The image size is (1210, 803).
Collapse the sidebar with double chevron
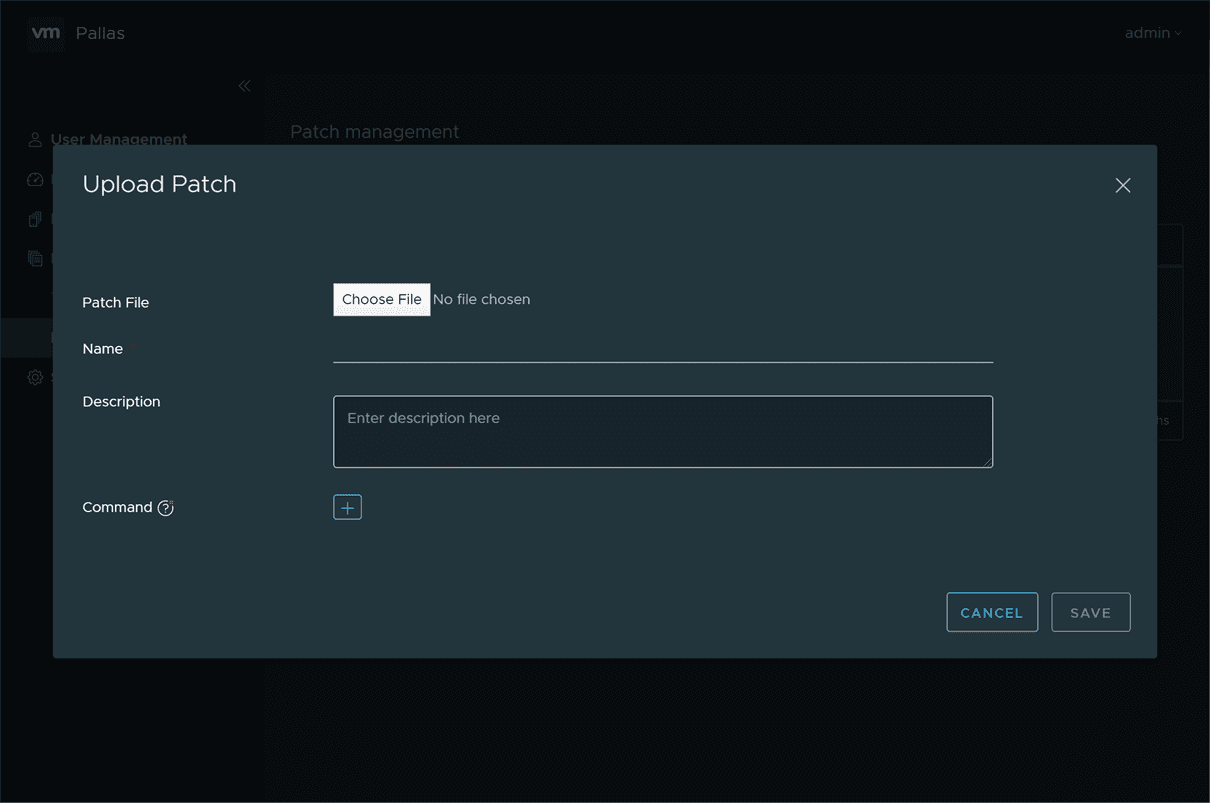tap(245, 86)
